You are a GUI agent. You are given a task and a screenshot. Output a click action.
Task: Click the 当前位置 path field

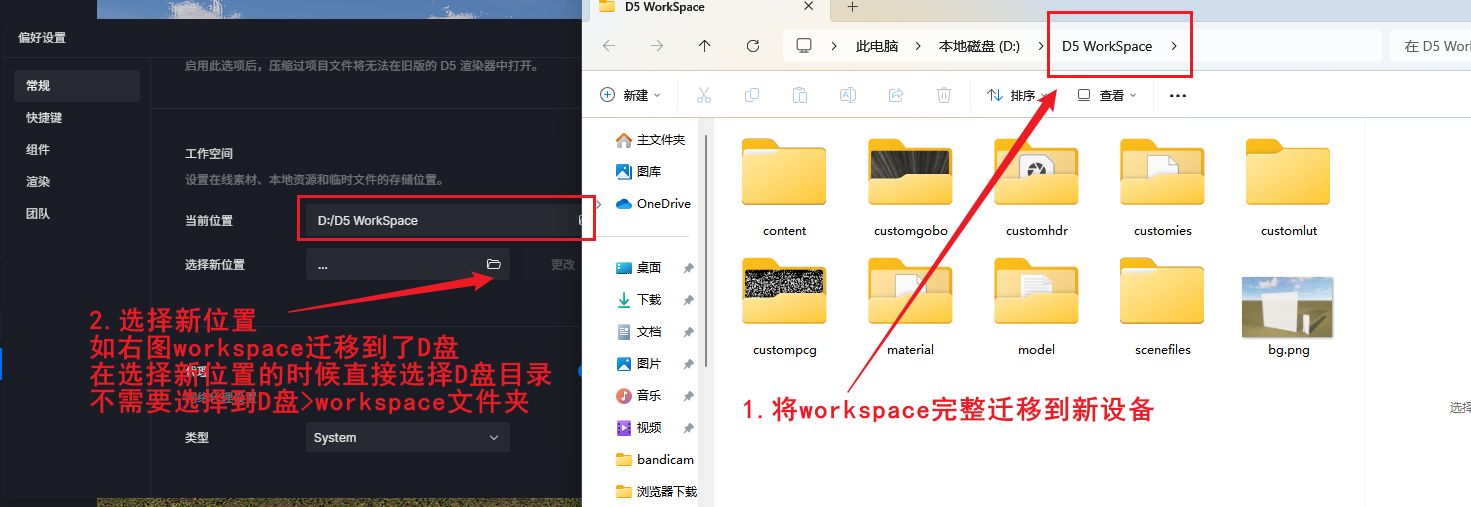[x=445, y=220]
